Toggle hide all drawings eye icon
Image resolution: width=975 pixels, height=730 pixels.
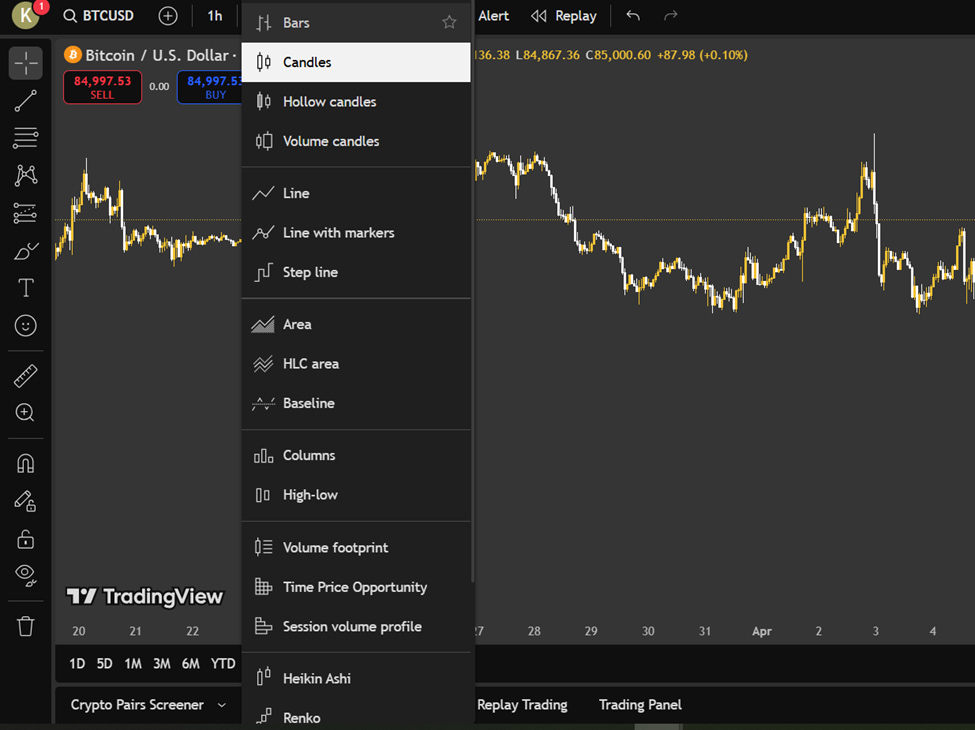[x=25, y=576]
